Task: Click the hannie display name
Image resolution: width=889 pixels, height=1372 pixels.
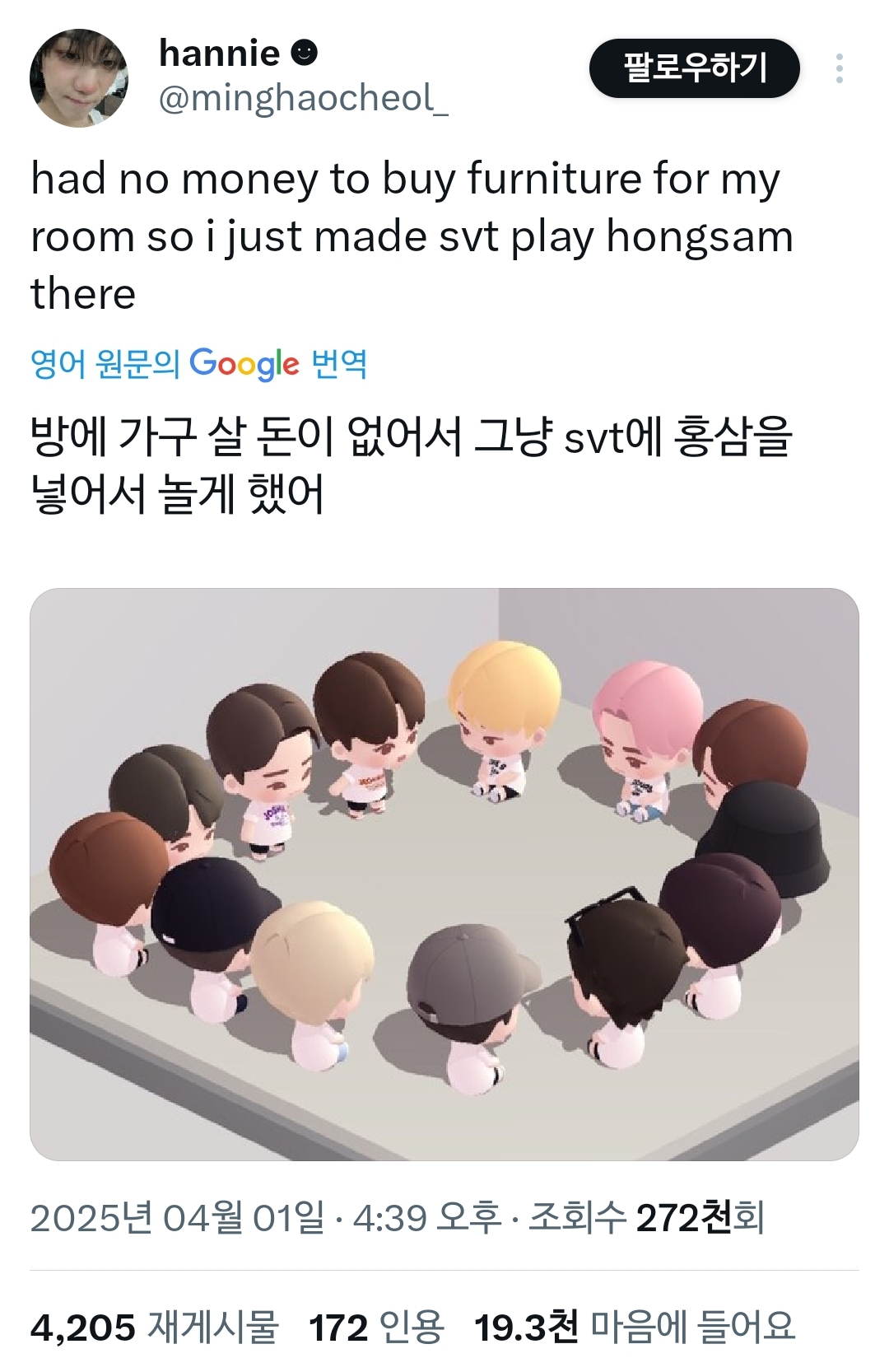Action: tap(219, 54)
